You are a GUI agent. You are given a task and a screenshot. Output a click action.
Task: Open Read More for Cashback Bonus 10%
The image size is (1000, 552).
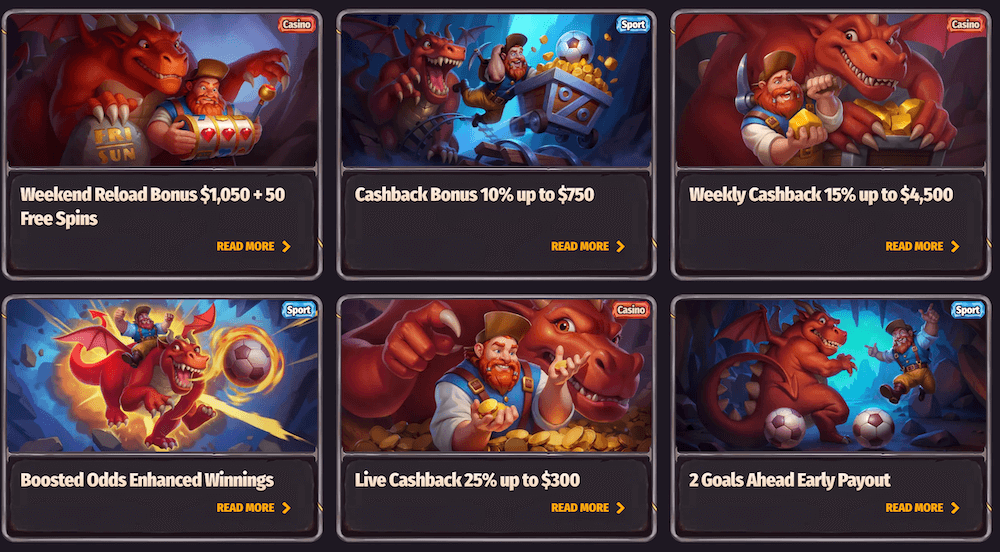tap(587, 247)
